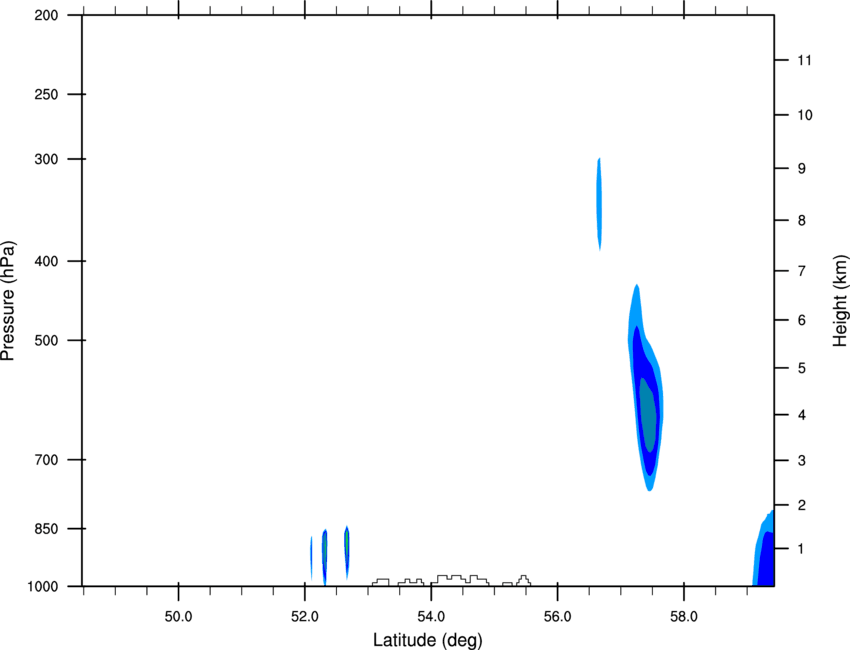Click the 5 km height label
850x650 pixels.
[802, 369]
